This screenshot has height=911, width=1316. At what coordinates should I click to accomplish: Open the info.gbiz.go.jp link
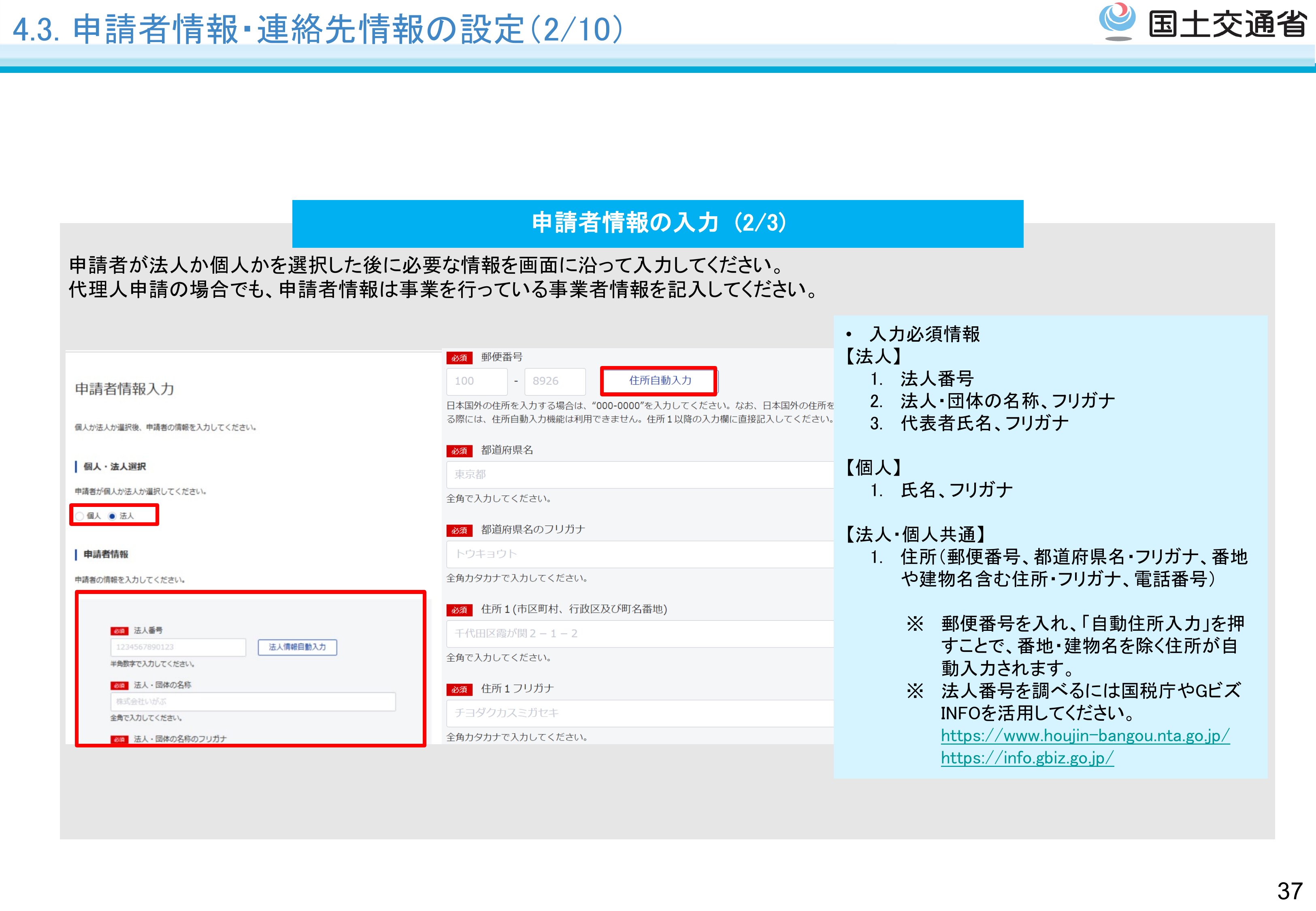coord(1026,758)
